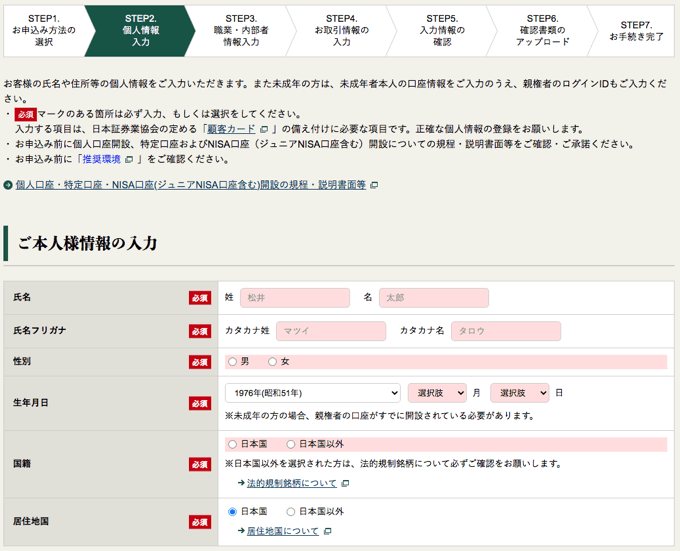
Task: Focus the カタカナ名 input field
Action: [506, 331]
